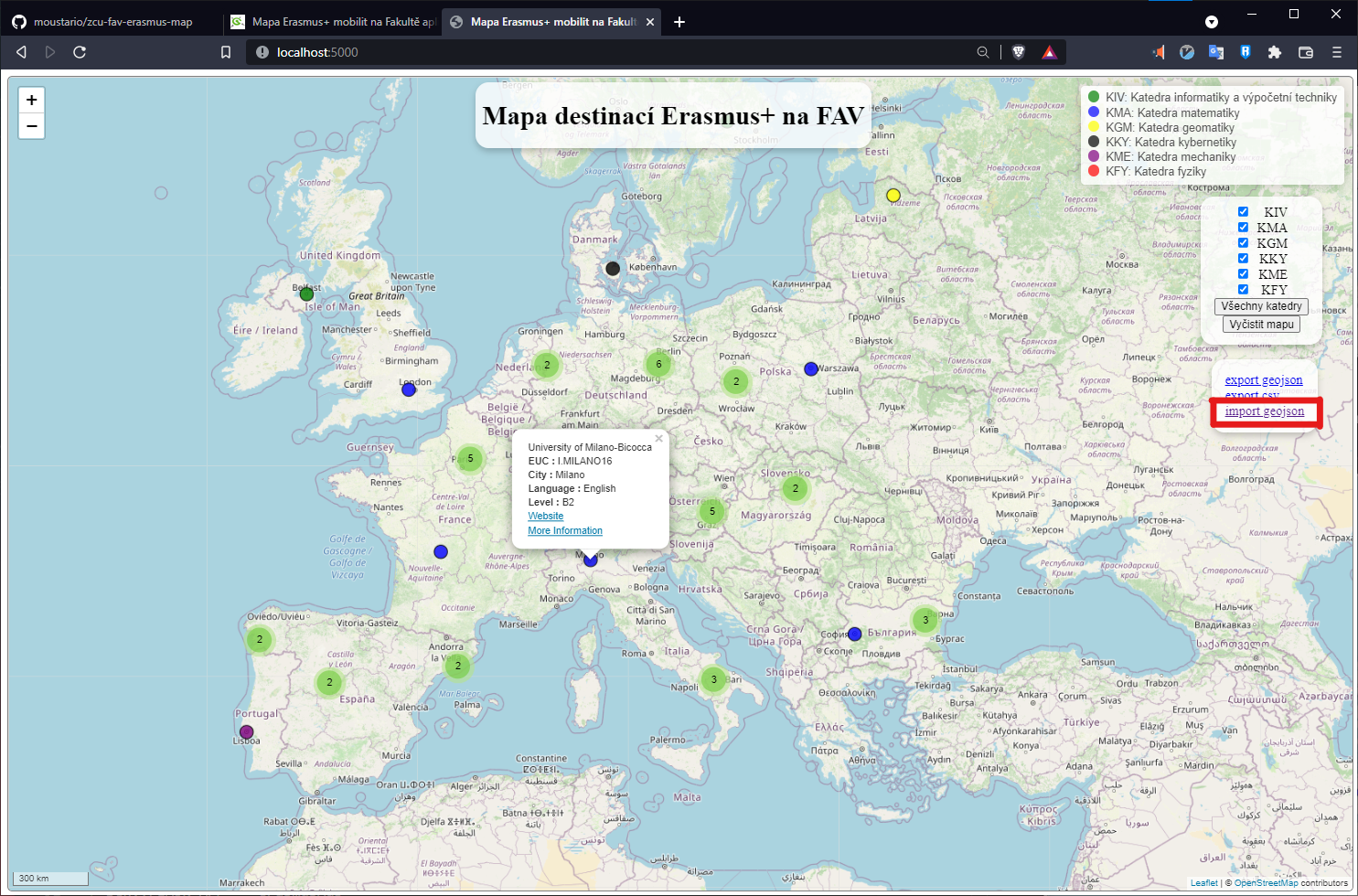Zoom out on the map

click(31, 126)
